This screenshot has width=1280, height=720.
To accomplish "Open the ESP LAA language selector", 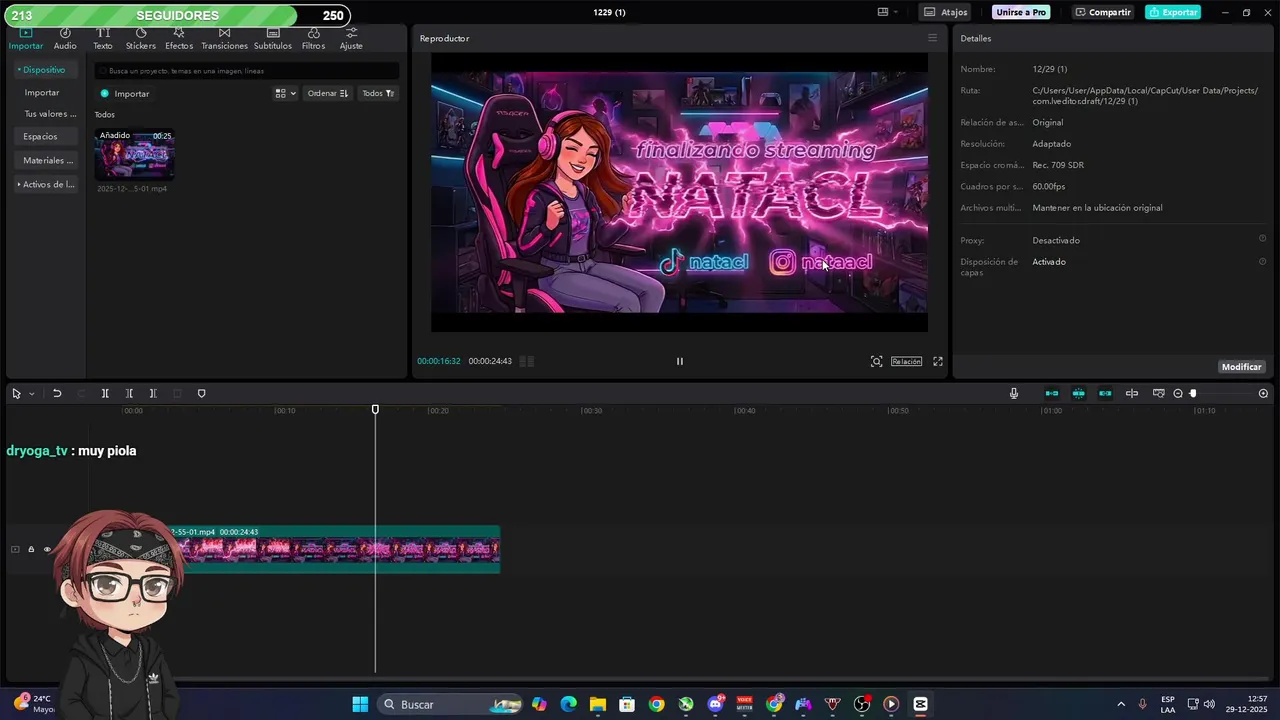I will 1168,704.
